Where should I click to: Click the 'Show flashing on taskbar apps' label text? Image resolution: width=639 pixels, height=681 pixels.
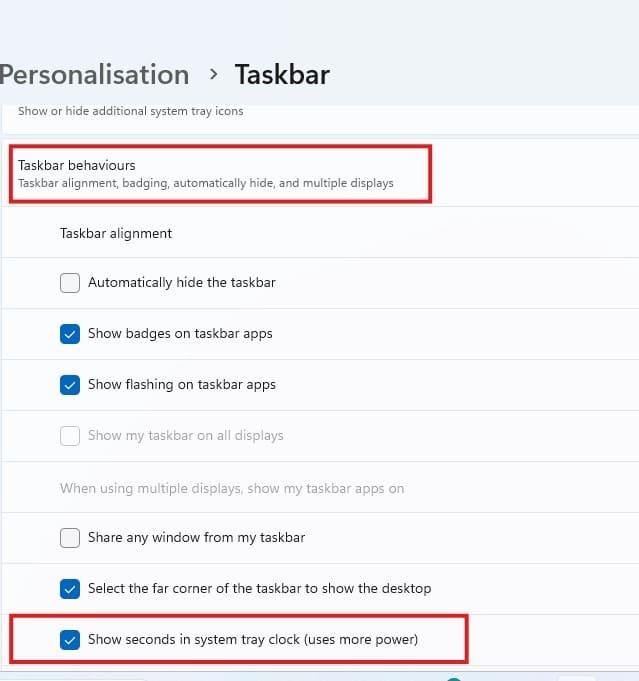pyautogui.click(x=182, y=385)
